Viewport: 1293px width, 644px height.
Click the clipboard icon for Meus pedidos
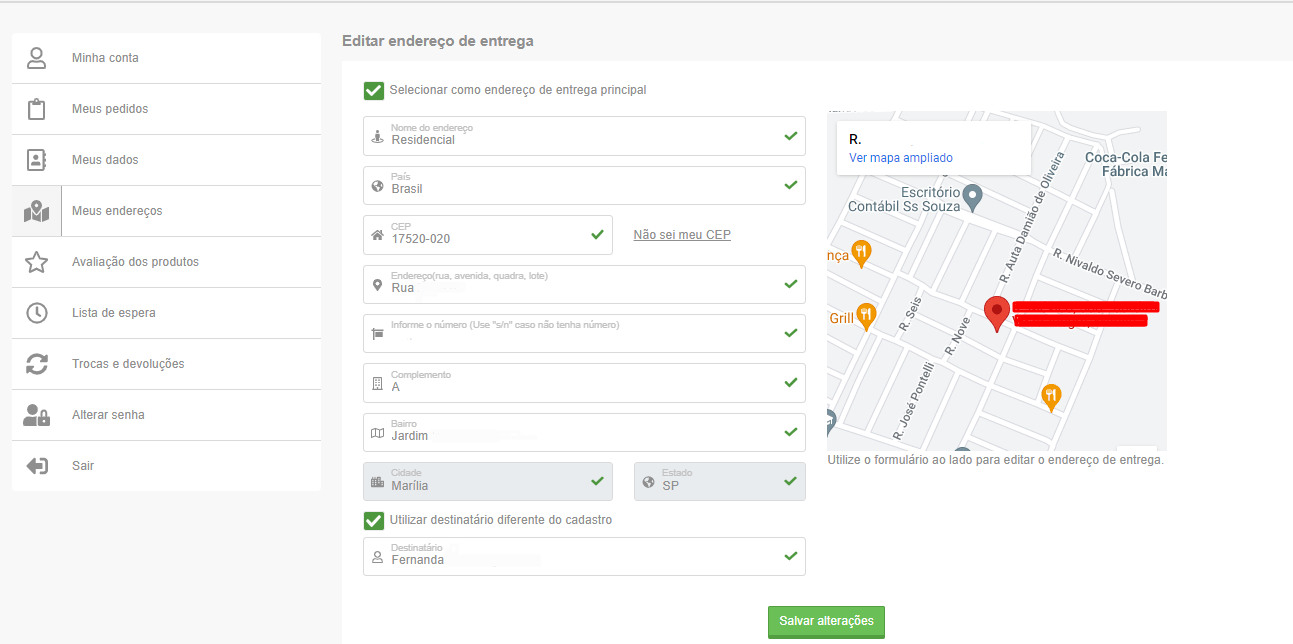click(x=37, y=109)
